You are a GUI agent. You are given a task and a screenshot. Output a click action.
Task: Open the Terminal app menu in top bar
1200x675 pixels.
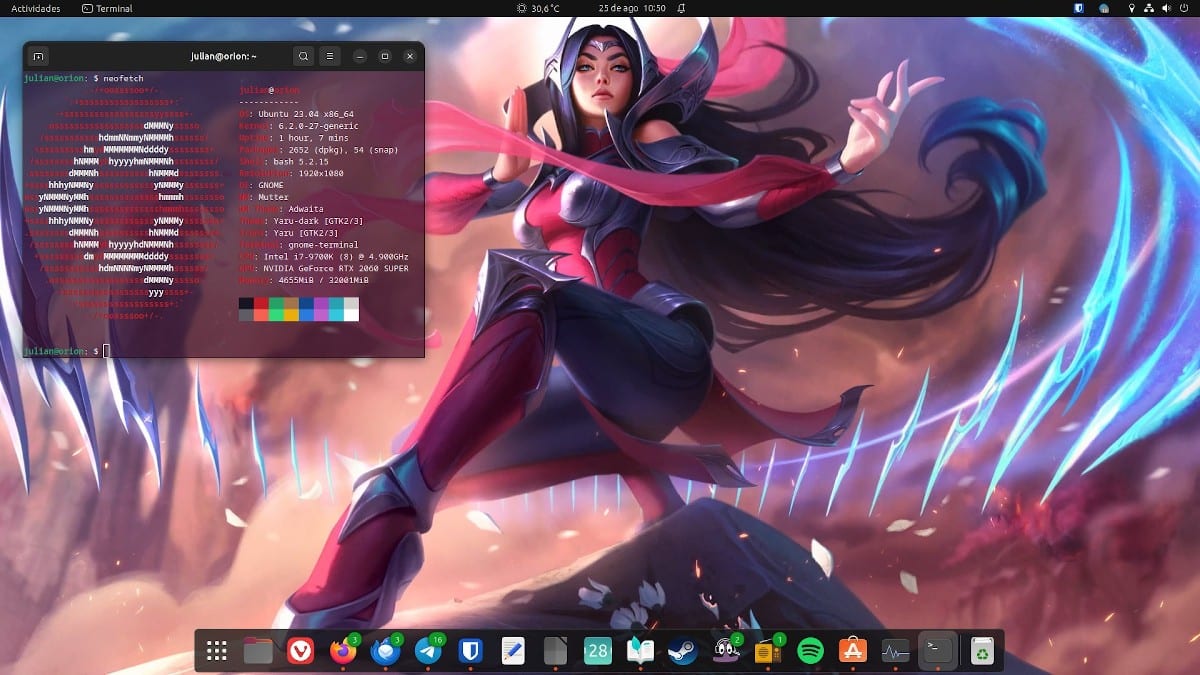pos(107,8)
